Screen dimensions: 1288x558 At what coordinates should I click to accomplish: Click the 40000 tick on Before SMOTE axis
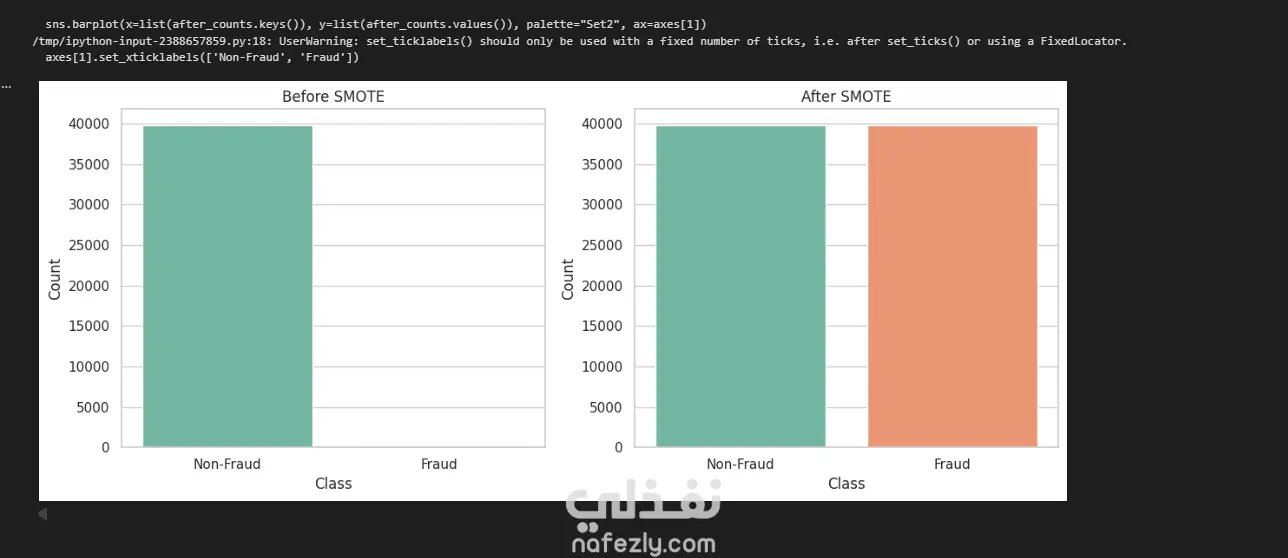[90, 124]
